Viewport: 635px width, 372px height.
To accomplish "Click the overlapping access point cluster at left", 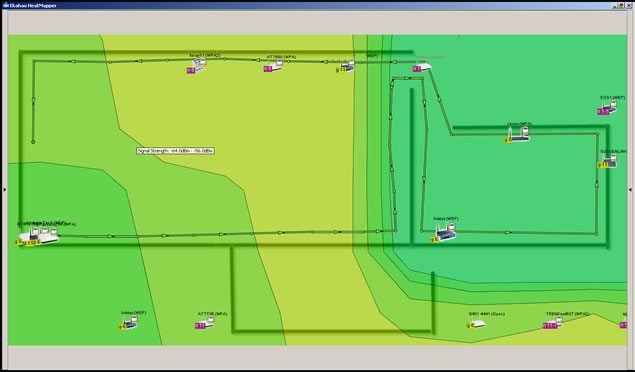I will click(37, 236).
